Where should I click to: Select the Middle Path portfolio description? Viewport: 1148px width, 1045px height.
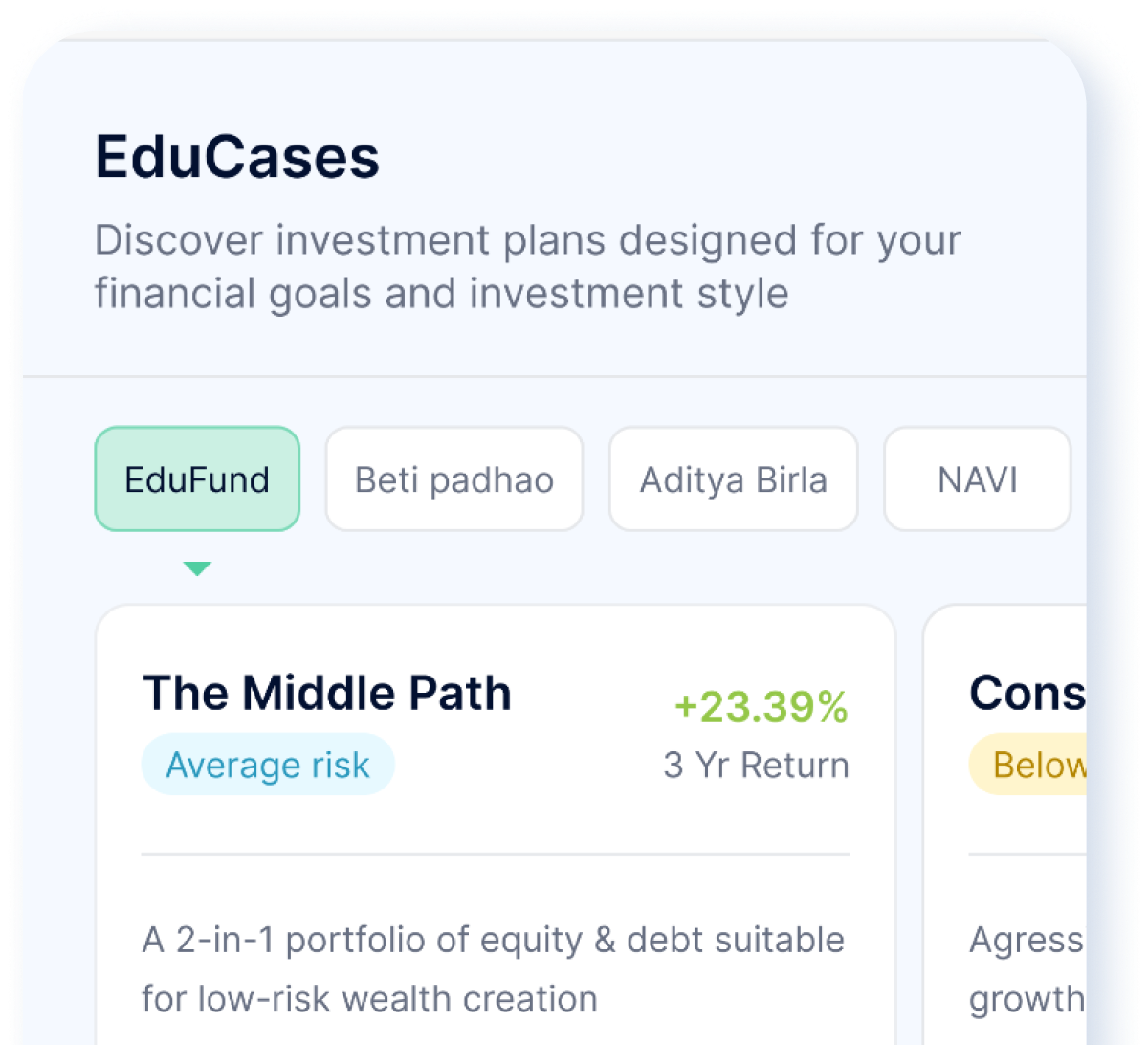pos(495,967)
